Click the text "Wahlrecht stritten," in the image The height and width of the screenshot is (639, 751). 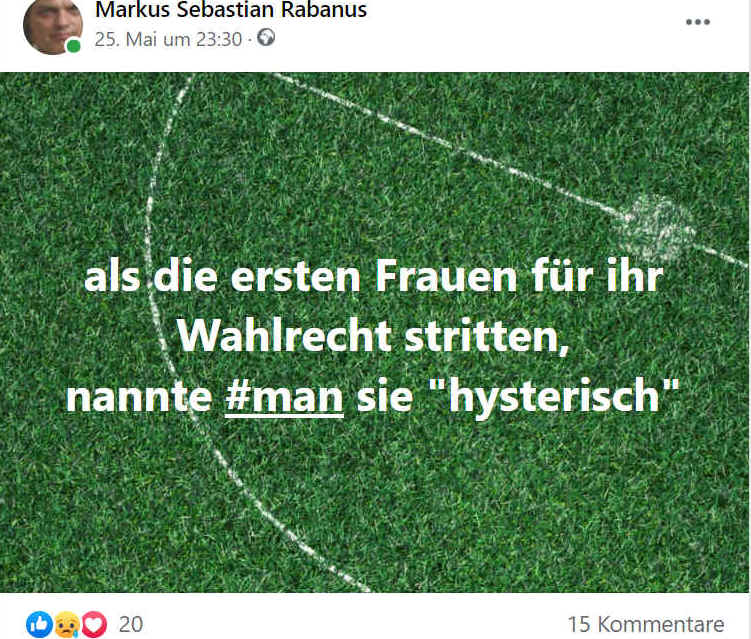coord(374,335)
